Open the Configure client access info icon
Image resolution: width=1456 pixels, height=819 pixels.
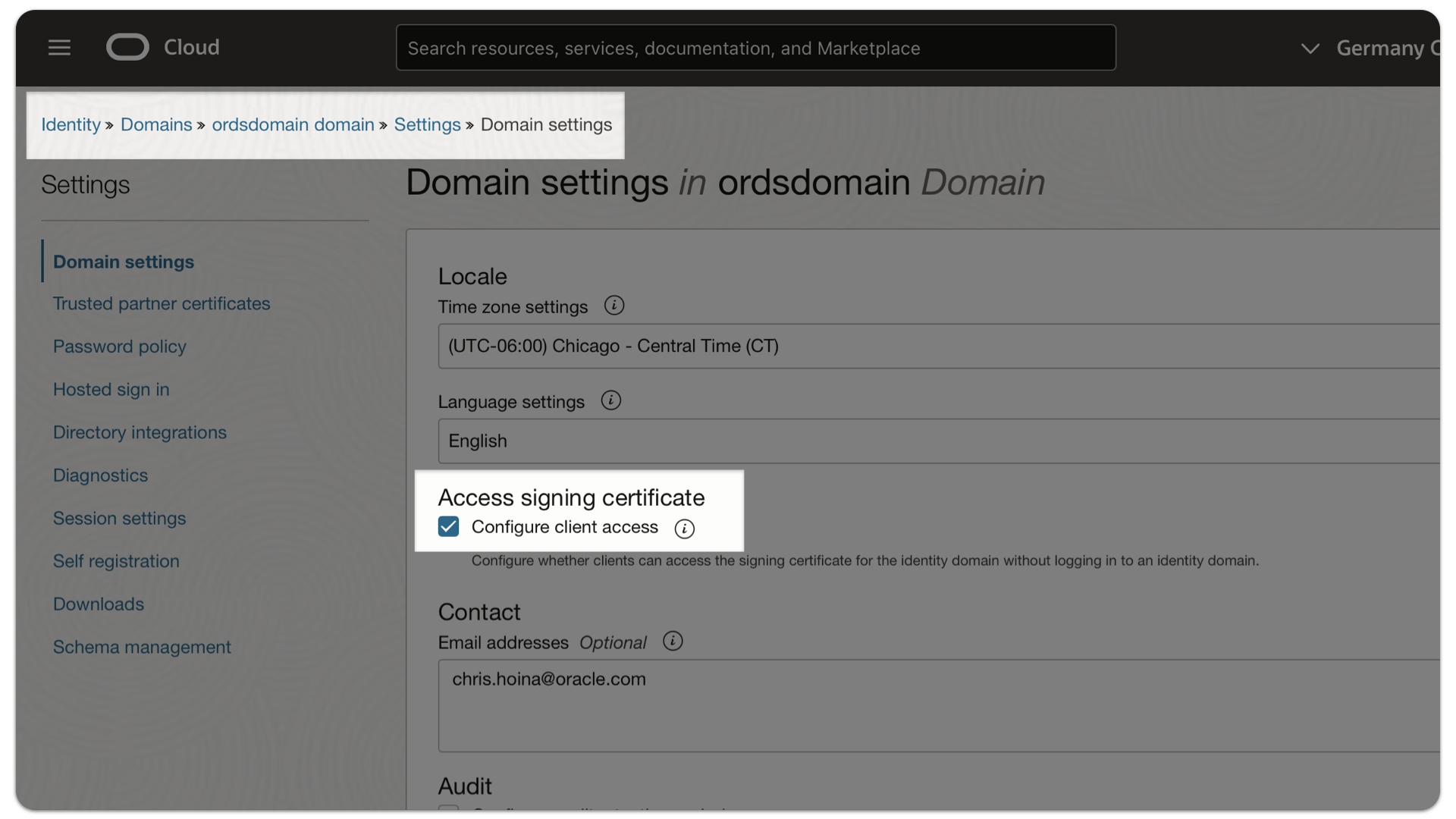(684, 529)
